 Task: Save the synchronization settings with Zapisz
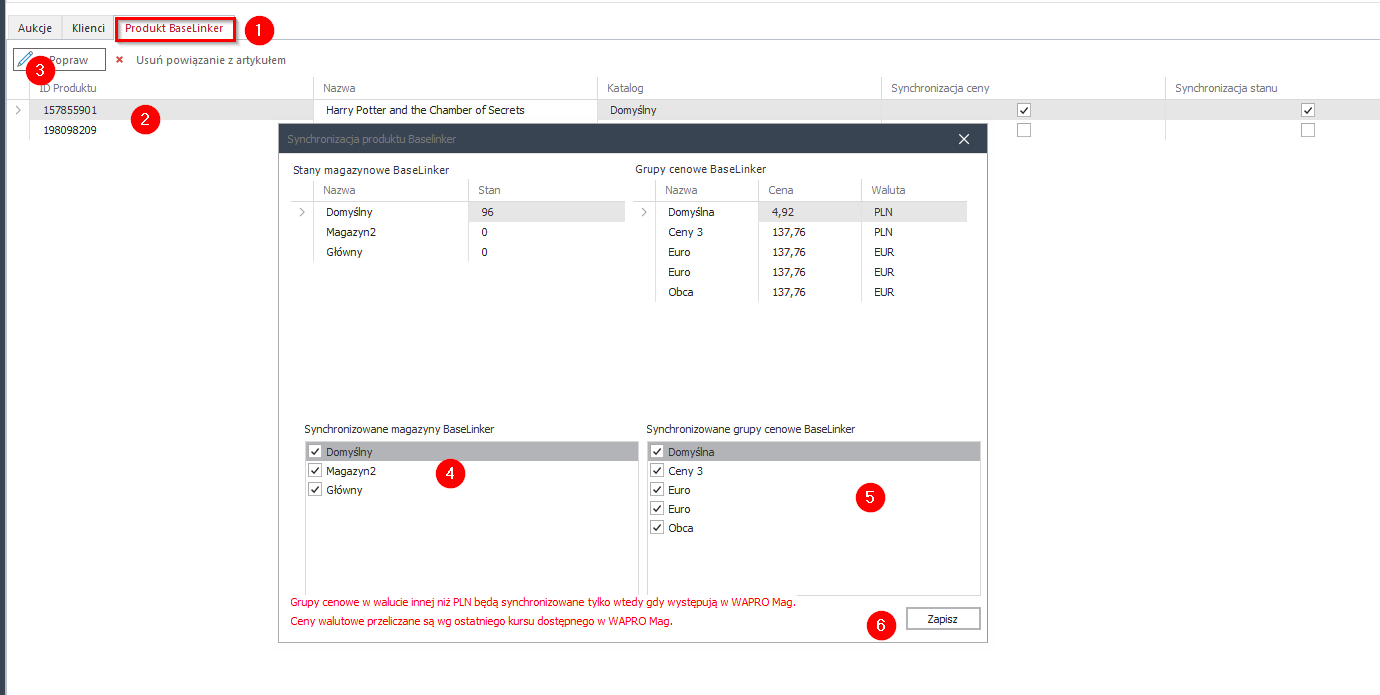point(943,619)
